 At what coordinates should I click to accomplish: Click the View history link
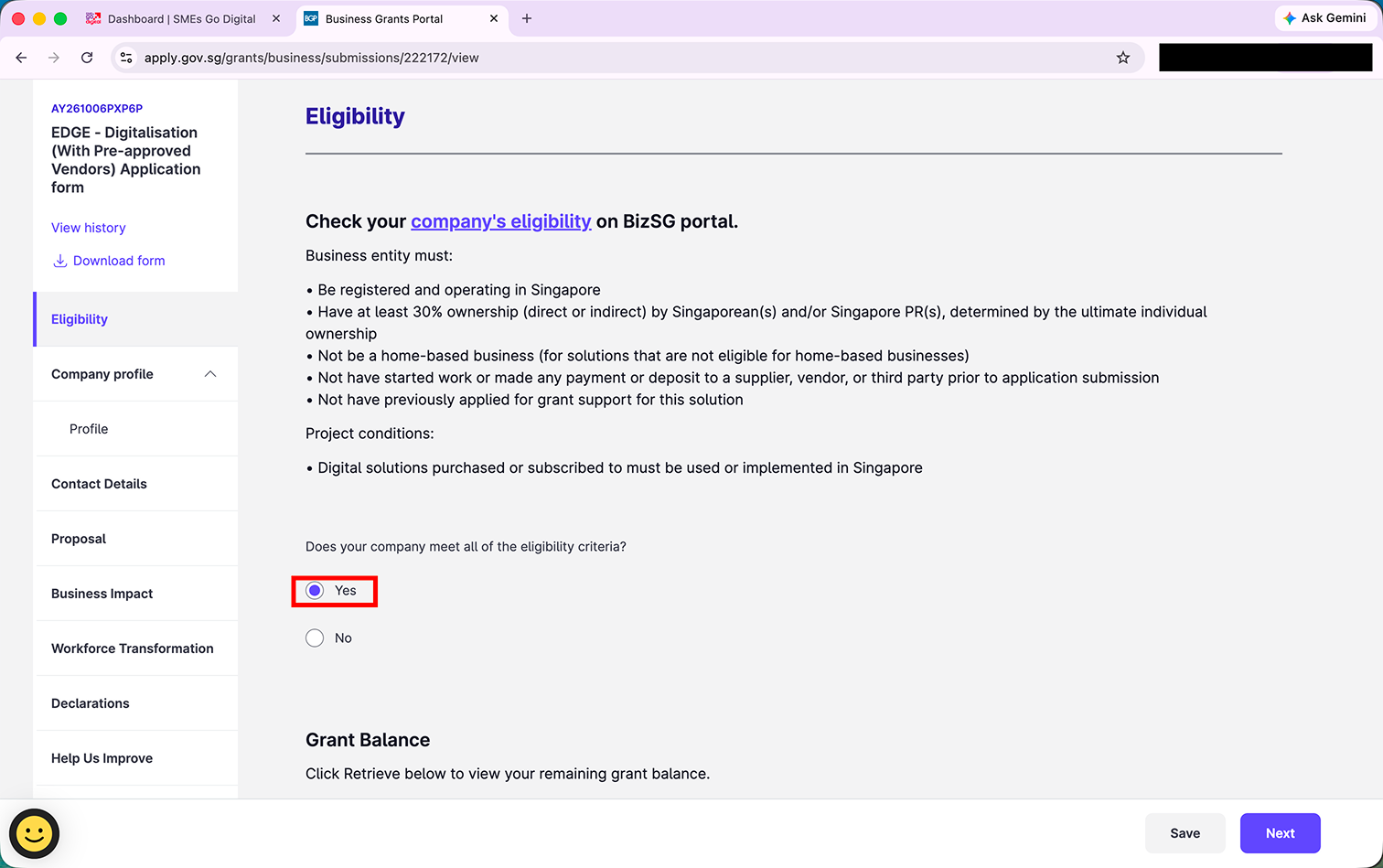(x=89, y=228)
